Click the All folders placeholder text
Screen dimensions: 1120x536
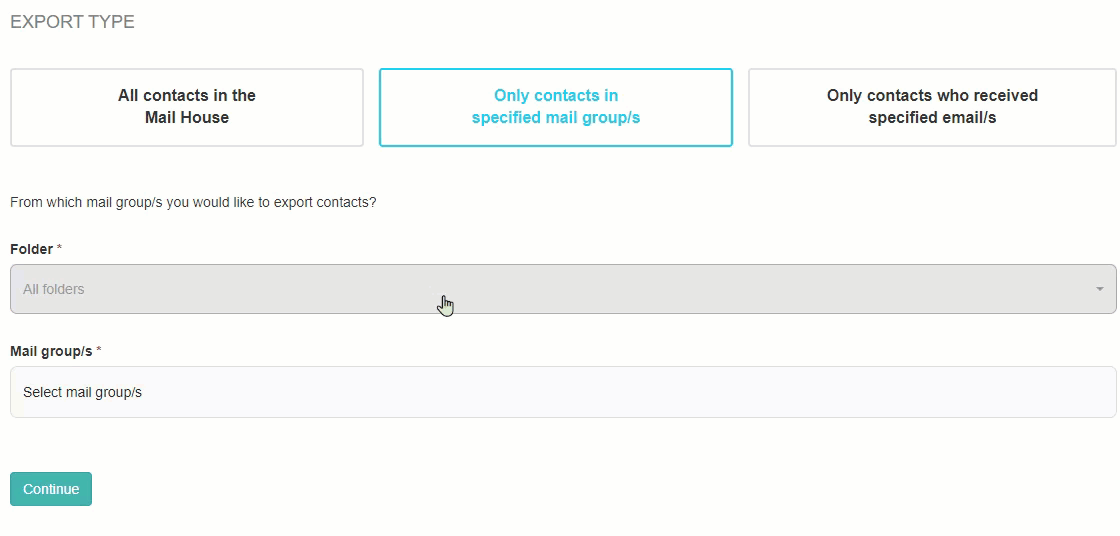click(x=54, y=289)
